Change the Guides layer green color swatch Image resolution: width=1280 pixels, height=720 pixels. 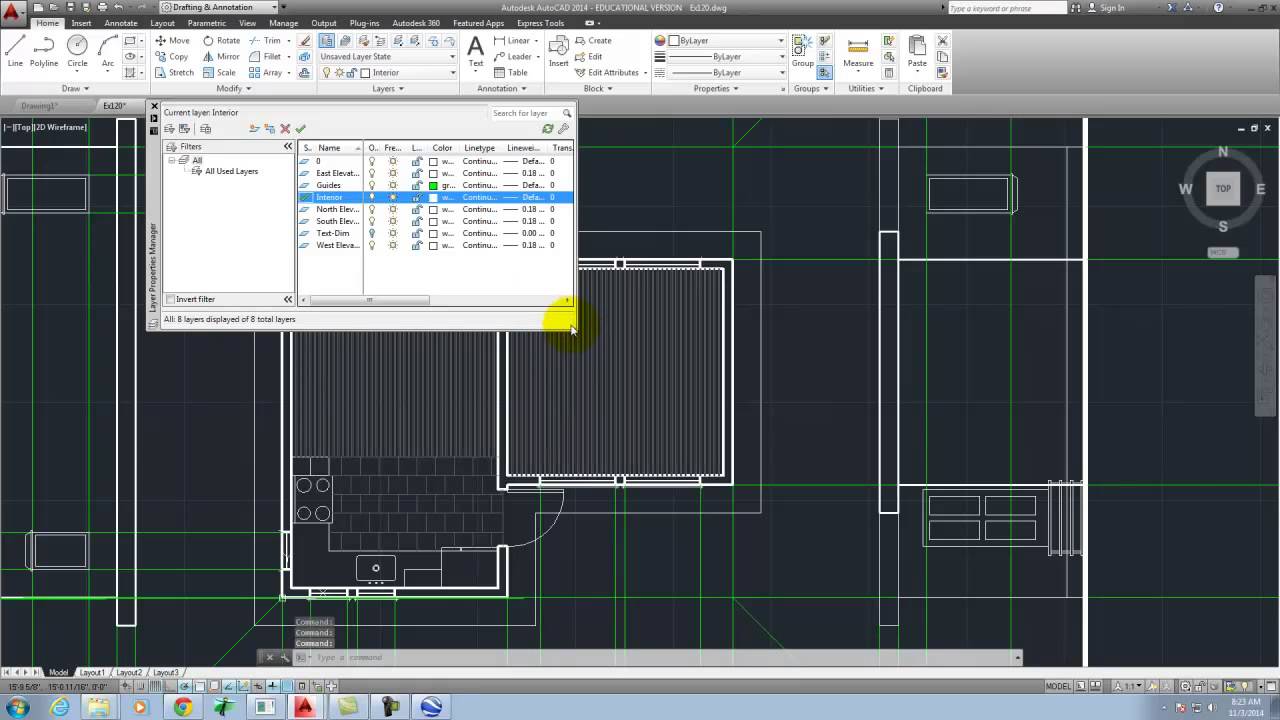pyautogui.click(x=433, y=185)
